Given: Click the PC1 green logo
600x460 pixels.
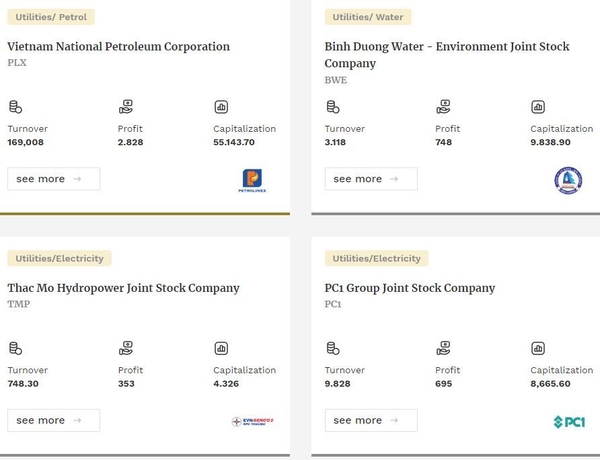Looking at the screenshot, I should click(x=569, y=422).
